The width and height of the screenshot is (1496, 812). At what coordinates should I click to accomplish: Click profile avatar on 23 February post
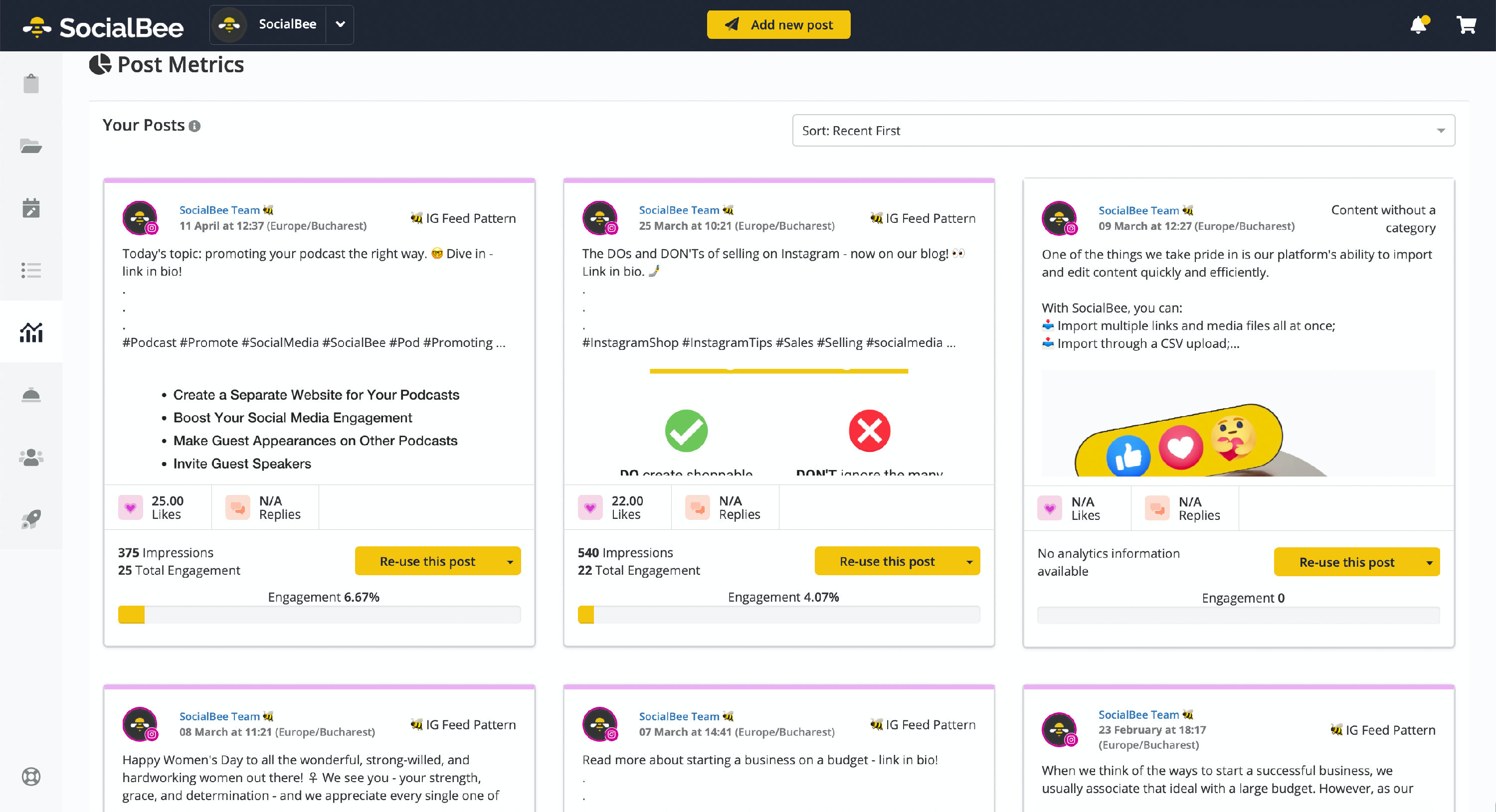(x=1059, y=729)
